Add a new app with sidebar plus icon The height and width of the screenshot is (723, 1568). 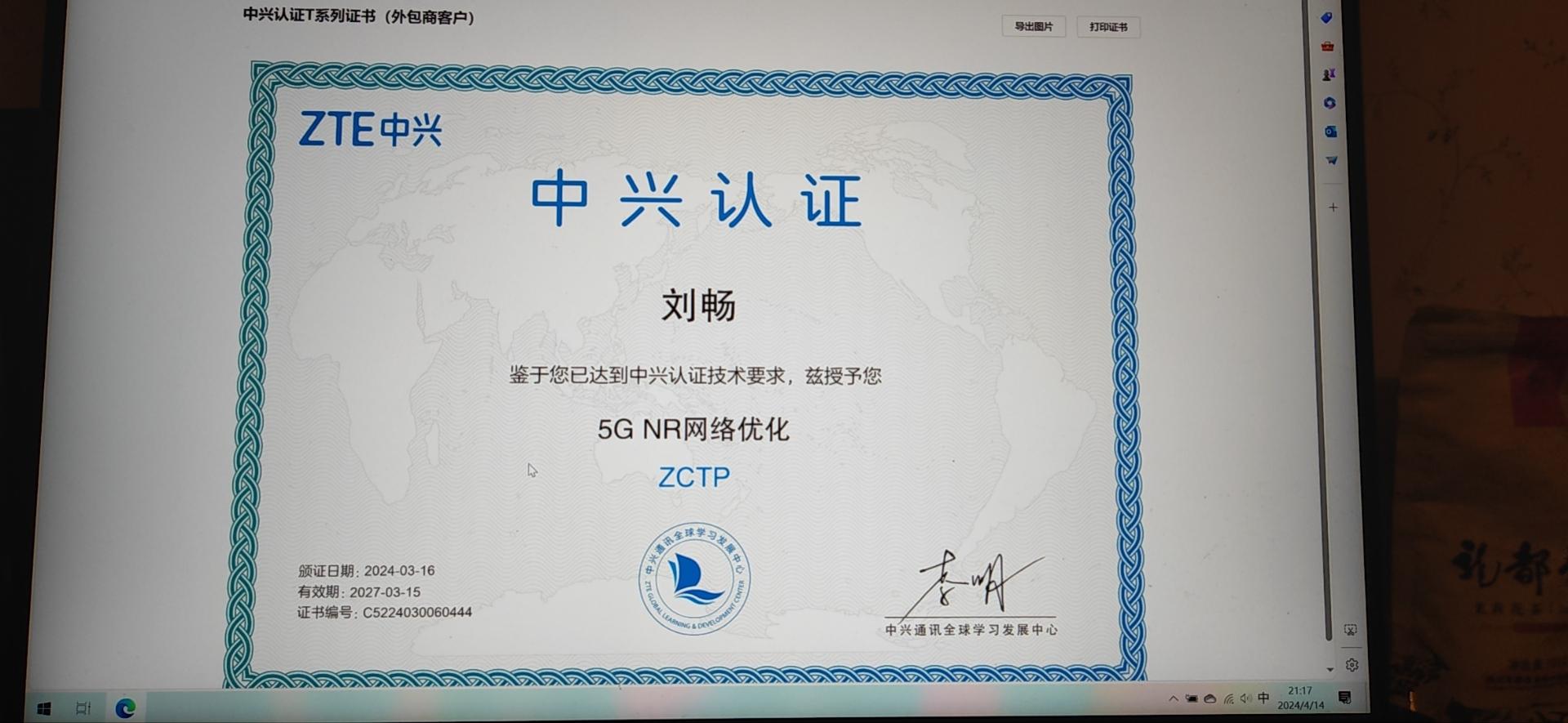[1333, 208]
